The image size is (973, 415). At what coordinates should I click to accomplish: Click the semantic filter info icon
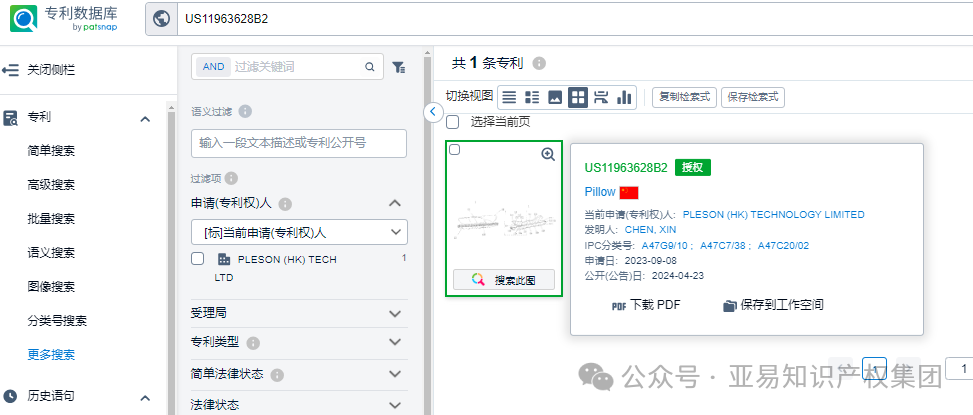pyautogui.click(x=246, y=112)
